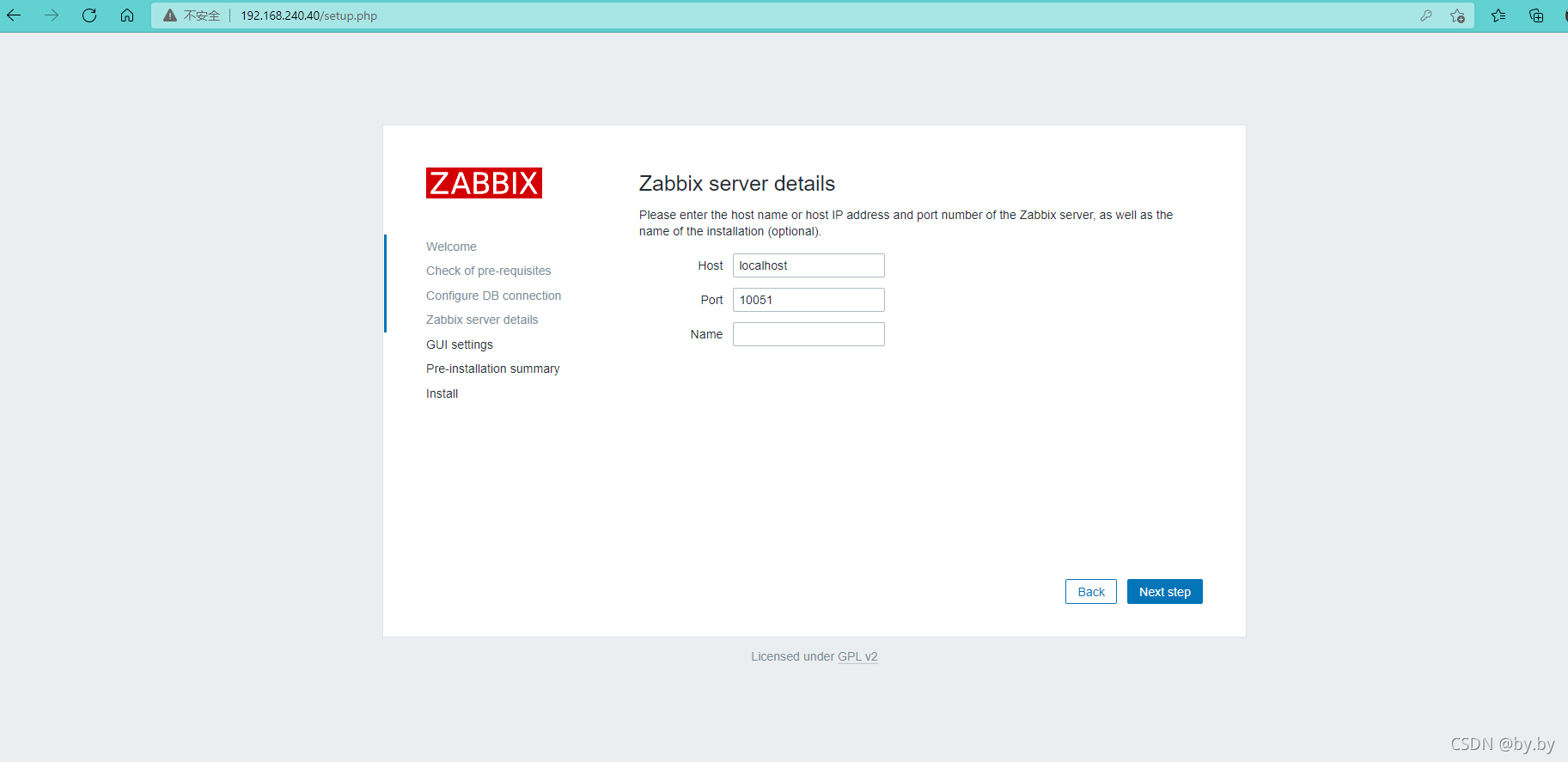Open the collections icon in toolbar

(x=1536, y=15)
